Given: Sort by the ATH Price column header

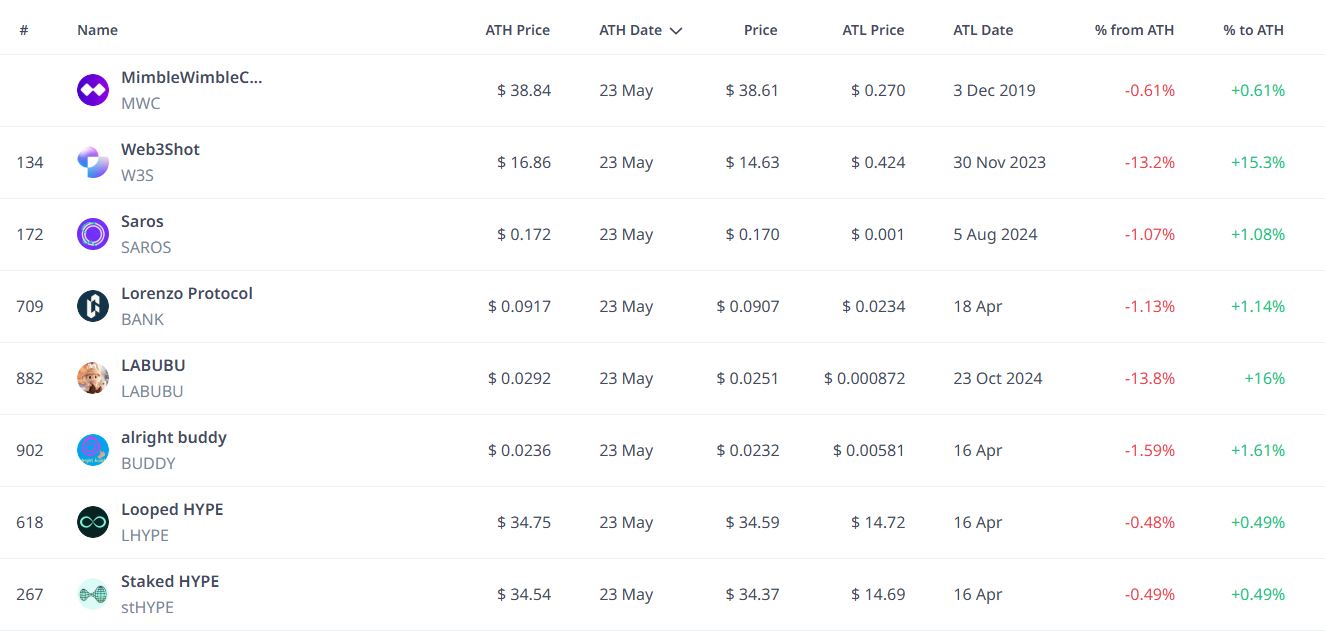Looking at the screenshot, I should [518, 30].
